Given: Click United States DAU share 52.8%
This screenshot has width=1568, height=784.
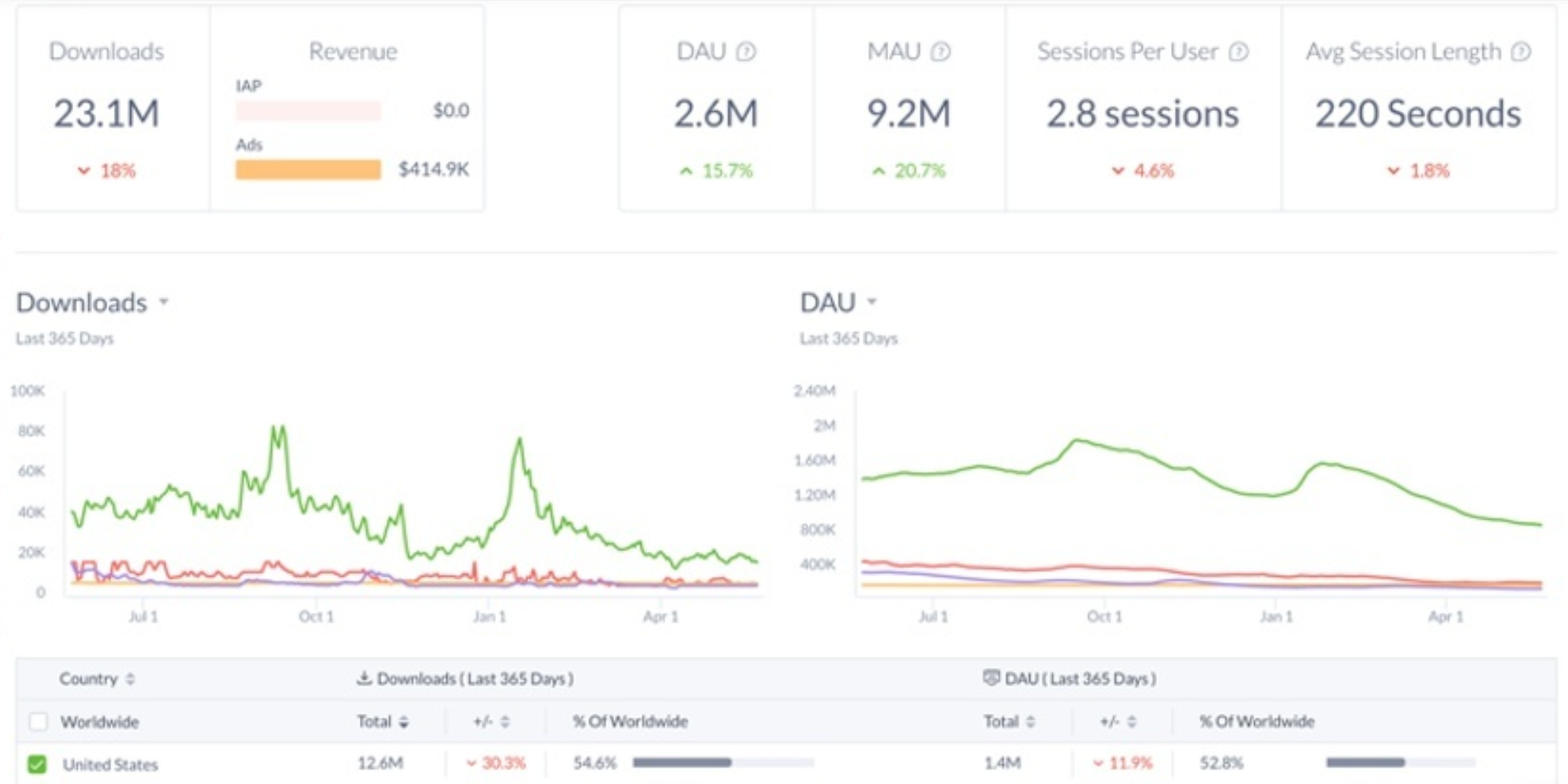Looking at the screenshot, I should click(1221, 763).
